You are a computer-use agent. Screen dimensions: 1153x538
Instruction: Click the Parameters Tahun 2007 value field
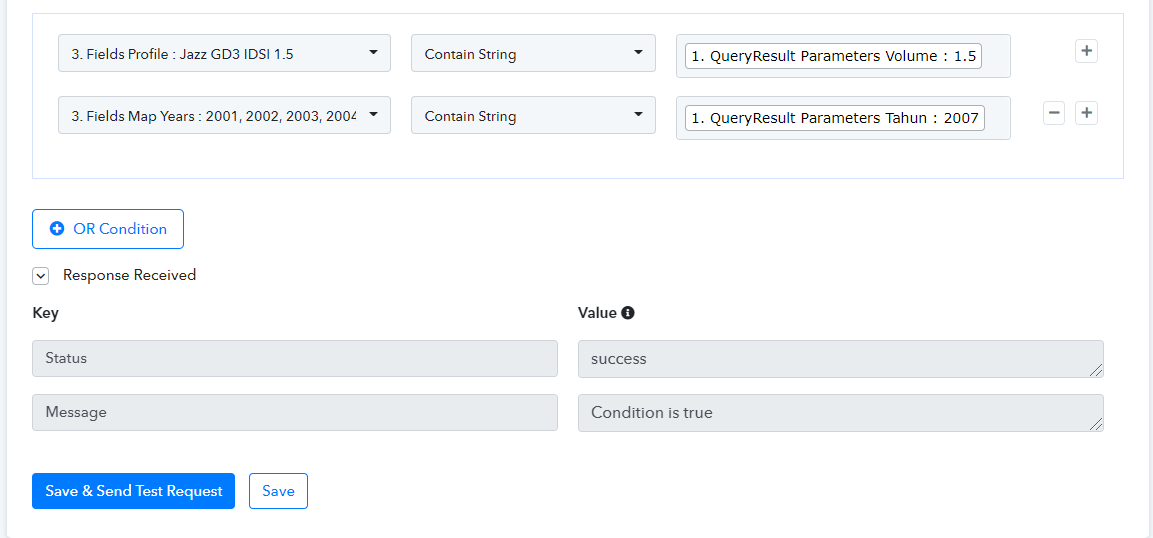[x=835, y=118]
